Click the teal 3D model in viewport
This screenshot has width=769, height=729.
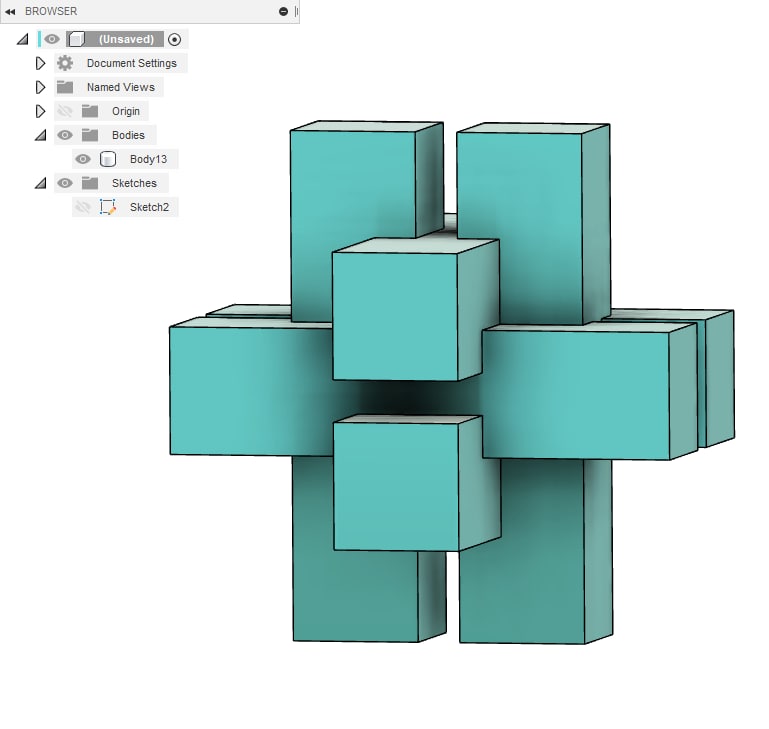coord(451,383)
